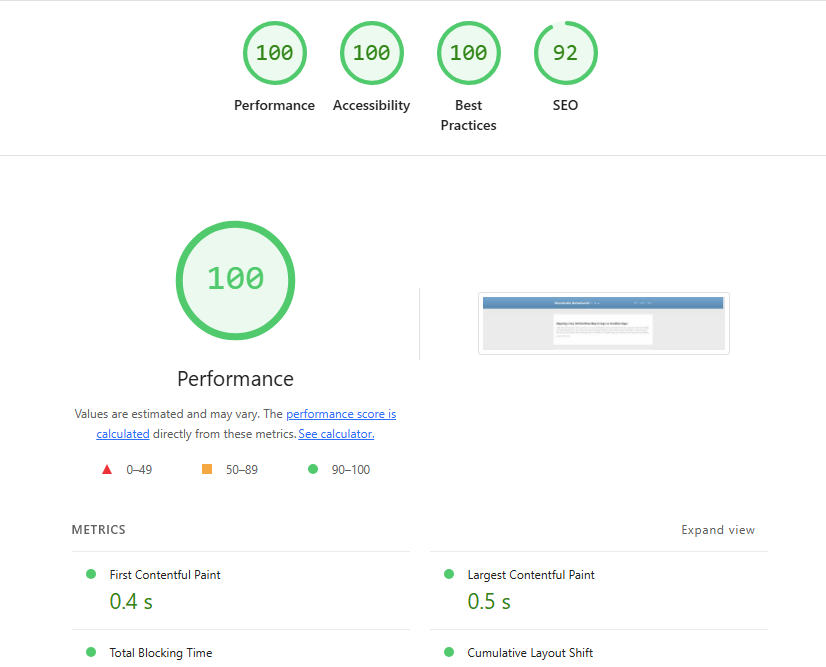Select the green 90–100 legend dot
This screenshot has width=826, height=667.
coord(312,468)
